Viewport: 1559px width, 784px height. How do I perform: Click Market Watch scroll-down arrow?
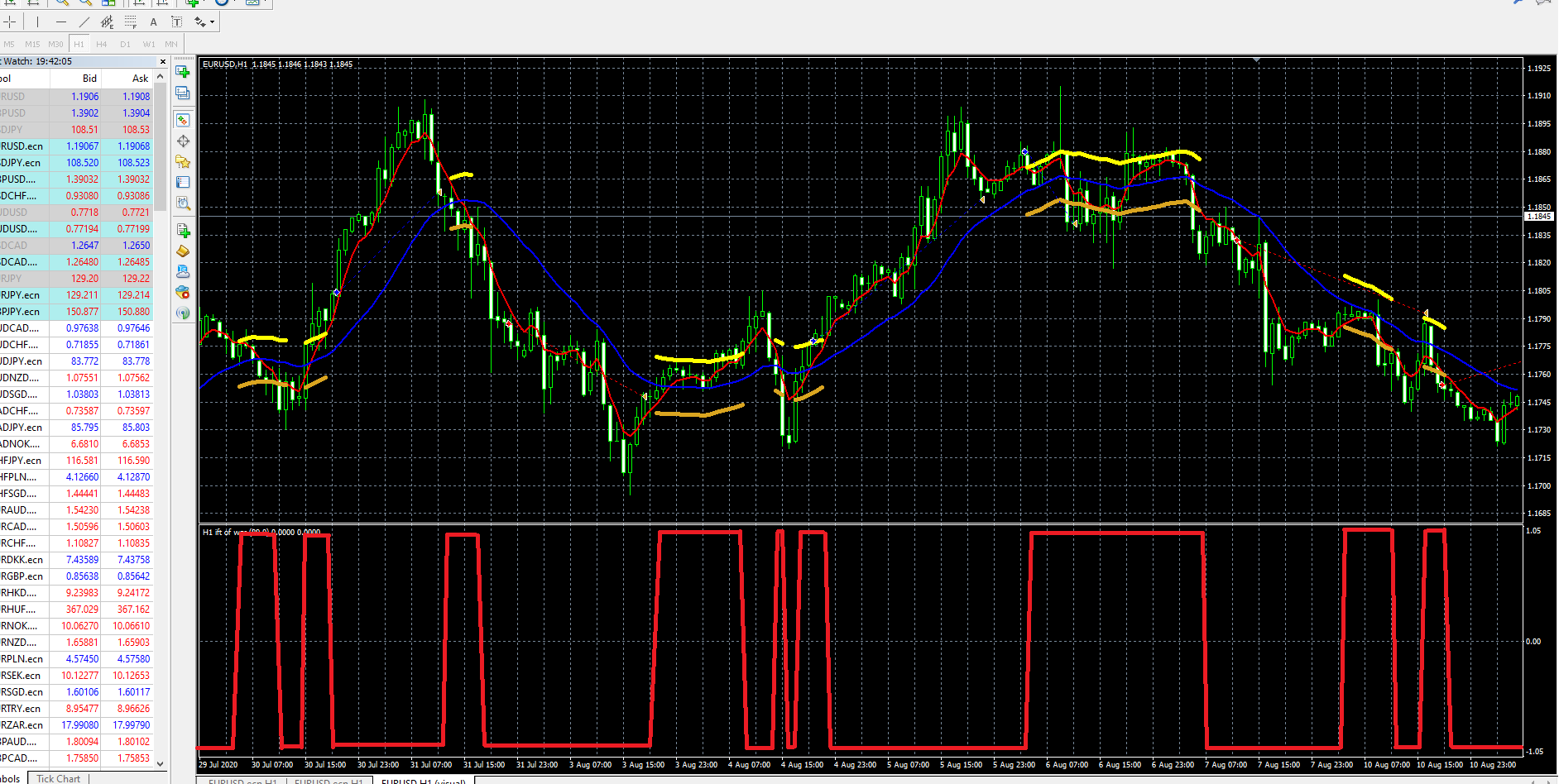click(x=161, y=764)
